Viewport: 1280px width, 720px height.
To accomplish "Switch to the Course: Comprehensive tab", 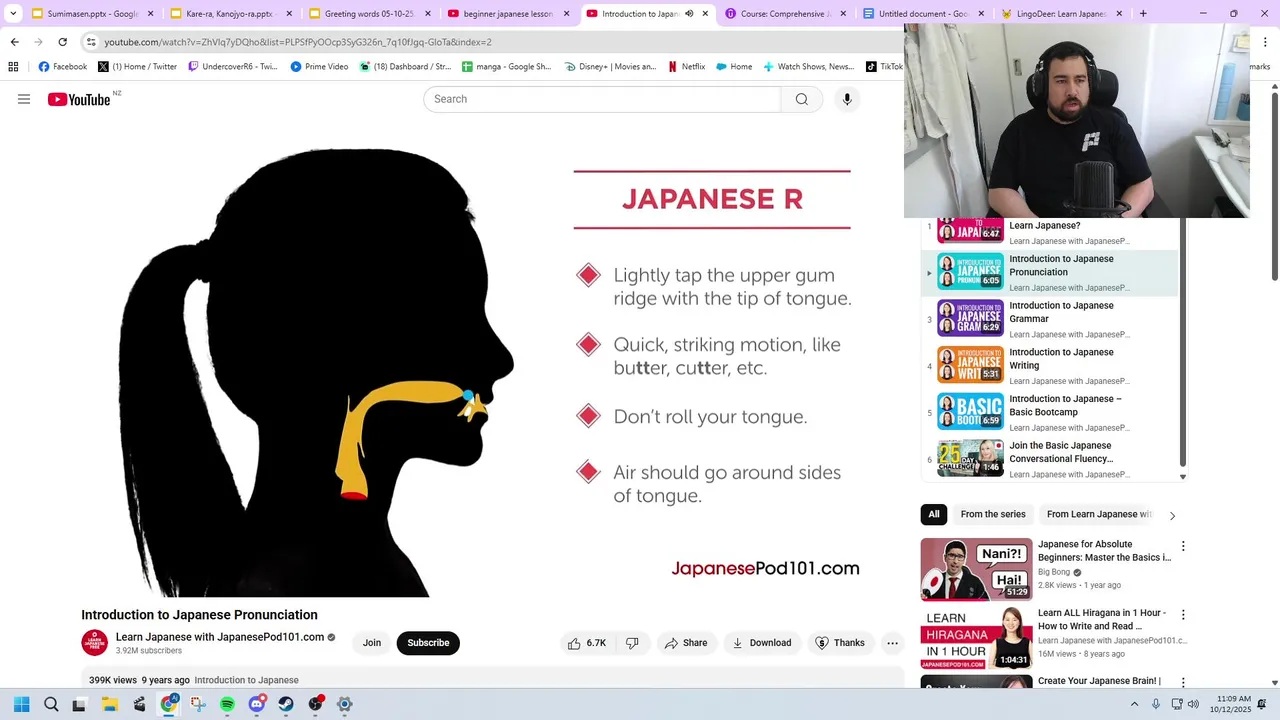I will pyautogui.click(x=785, y=14).
